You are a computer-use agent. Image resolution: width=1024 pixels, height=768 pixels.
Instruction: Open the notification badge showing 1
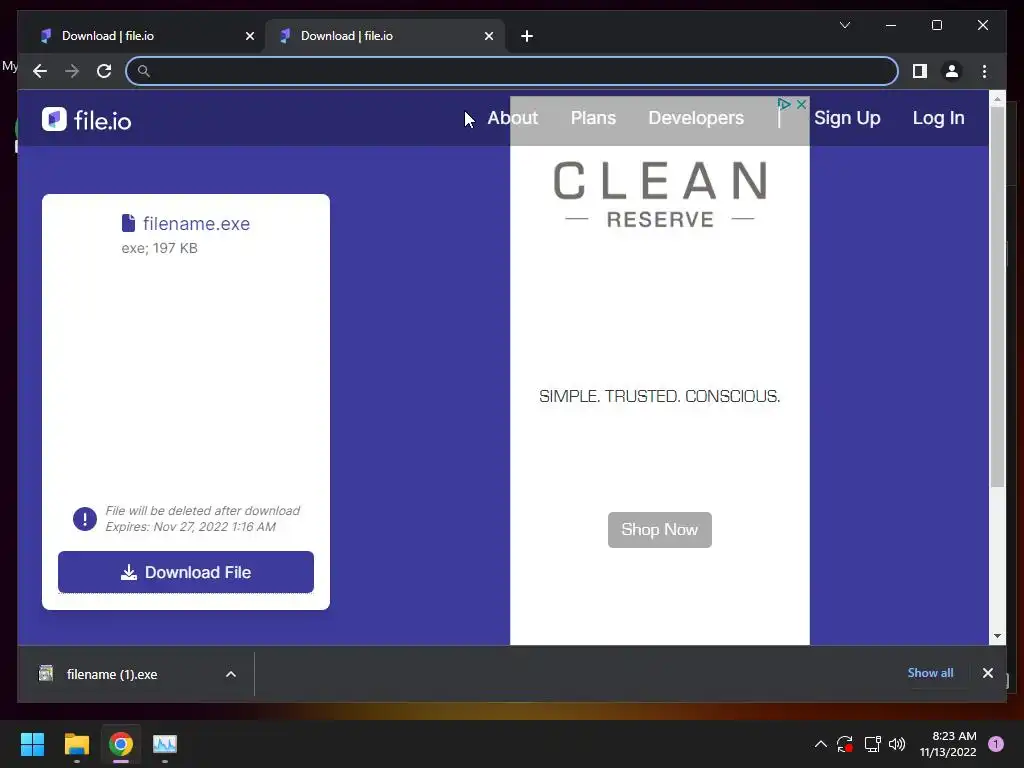(x=995, y=744)
